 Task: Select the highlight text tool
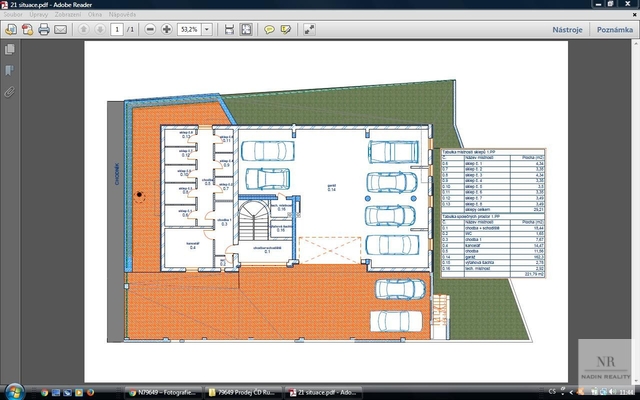click(286, 30)
